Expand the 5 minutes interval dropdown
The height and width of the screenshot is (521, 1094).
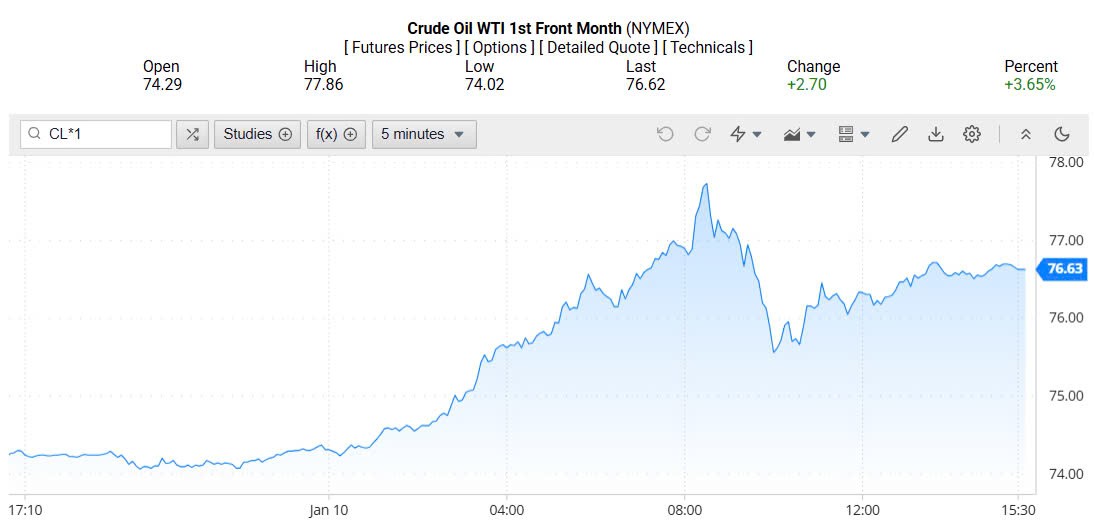click(424, 134)
